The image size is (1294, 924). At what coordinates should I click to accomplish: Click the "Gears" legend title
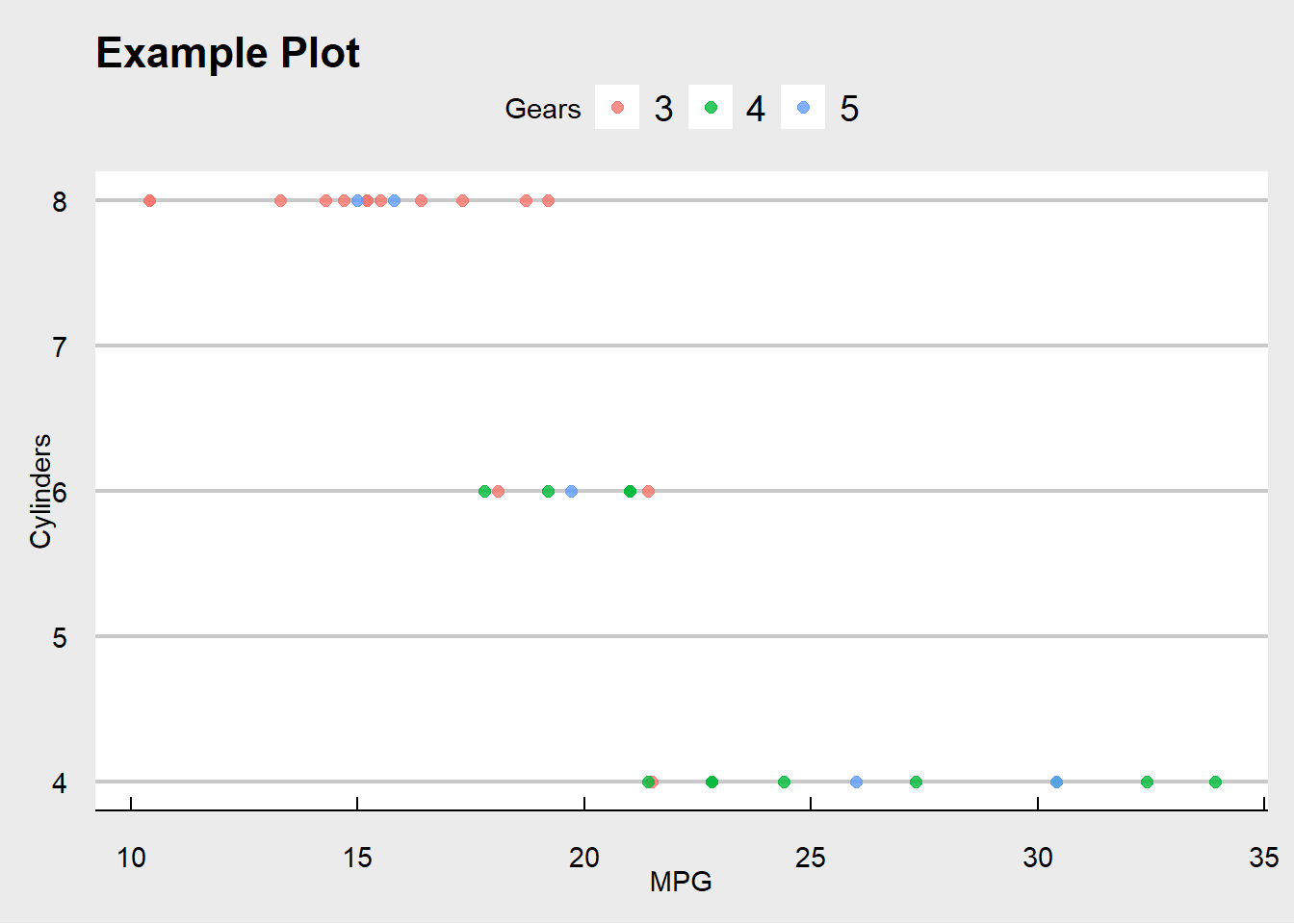click(x=542, y=109)
